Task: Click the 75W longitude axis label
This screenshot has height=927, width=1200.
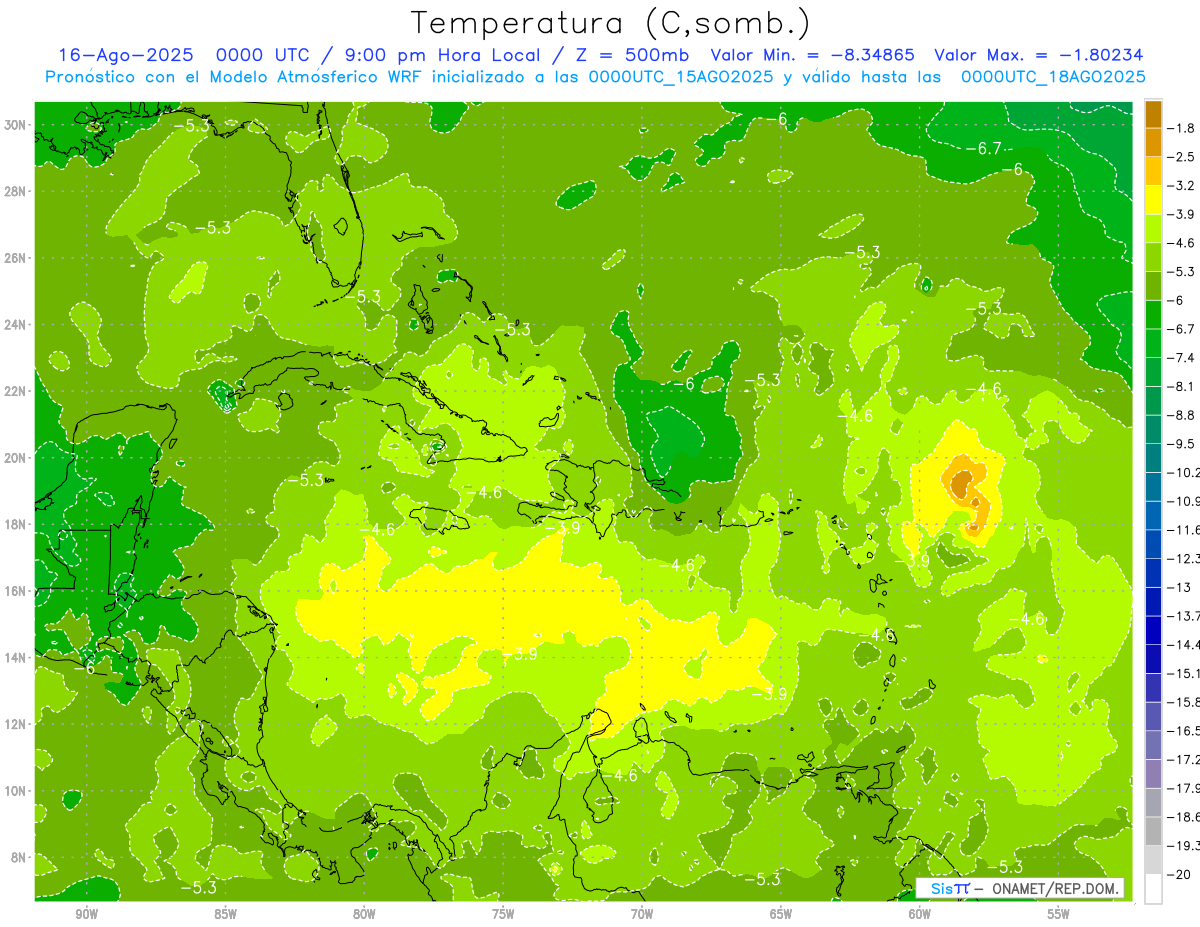Action: (x=503, y=914)
